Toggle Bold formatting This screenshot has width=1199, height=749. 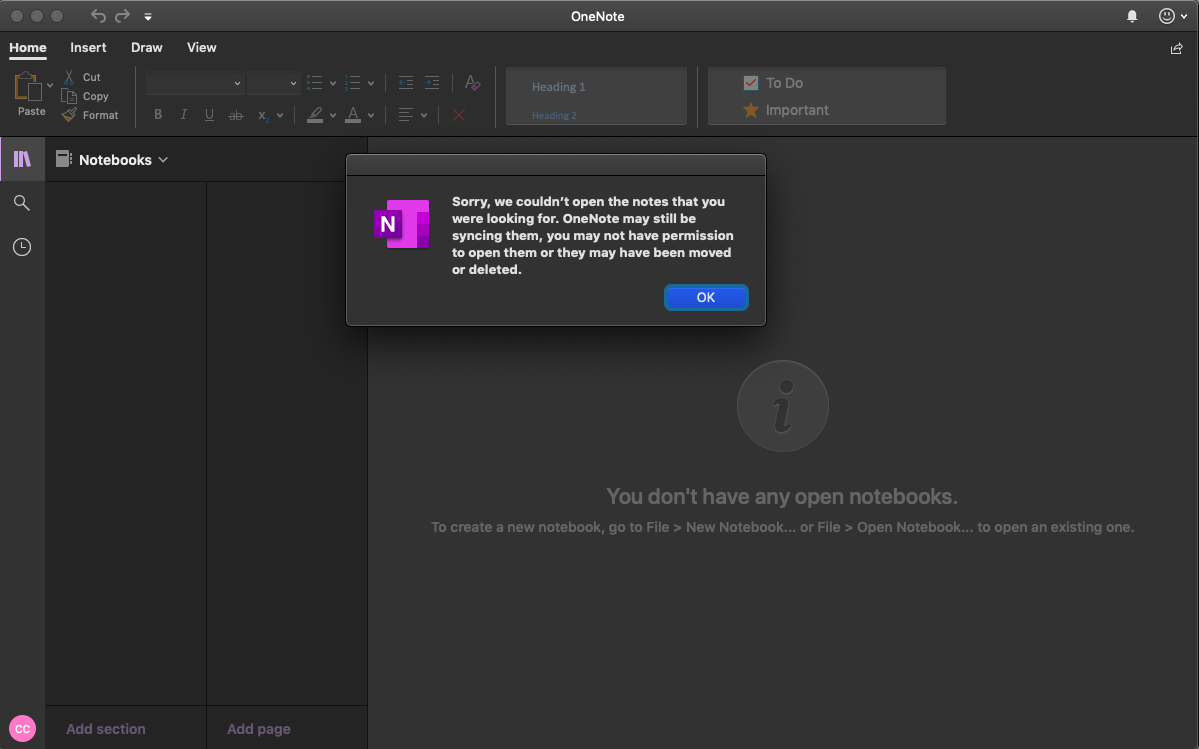[158, 115]
